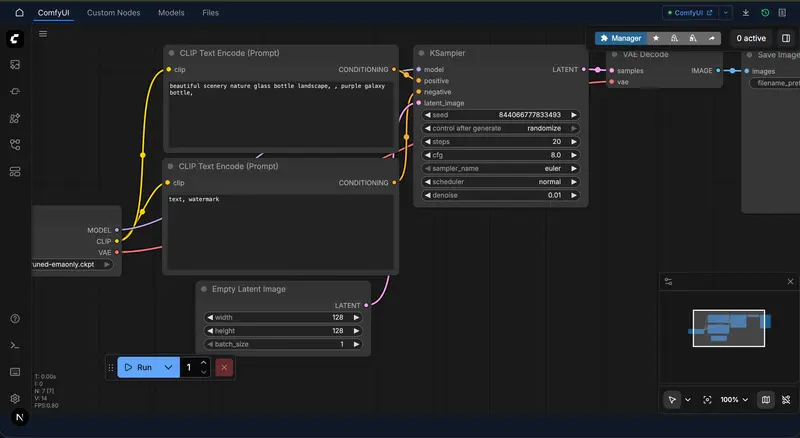The width and height of the screenshot is (800, 438).
Task: Click the fit view icon in canvas toolbar
Action: [x=707, y=399]
